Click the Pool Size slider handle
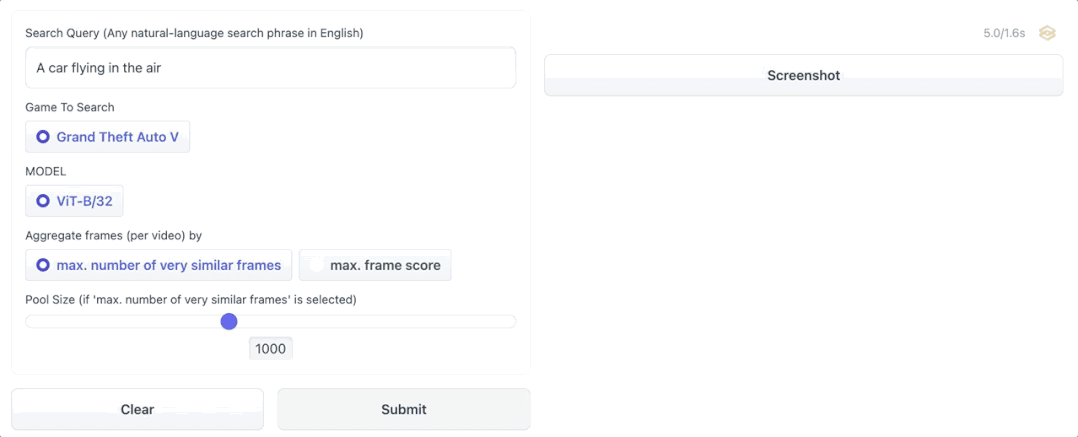Screen dimensions: 1078x437 coord(229,321)
